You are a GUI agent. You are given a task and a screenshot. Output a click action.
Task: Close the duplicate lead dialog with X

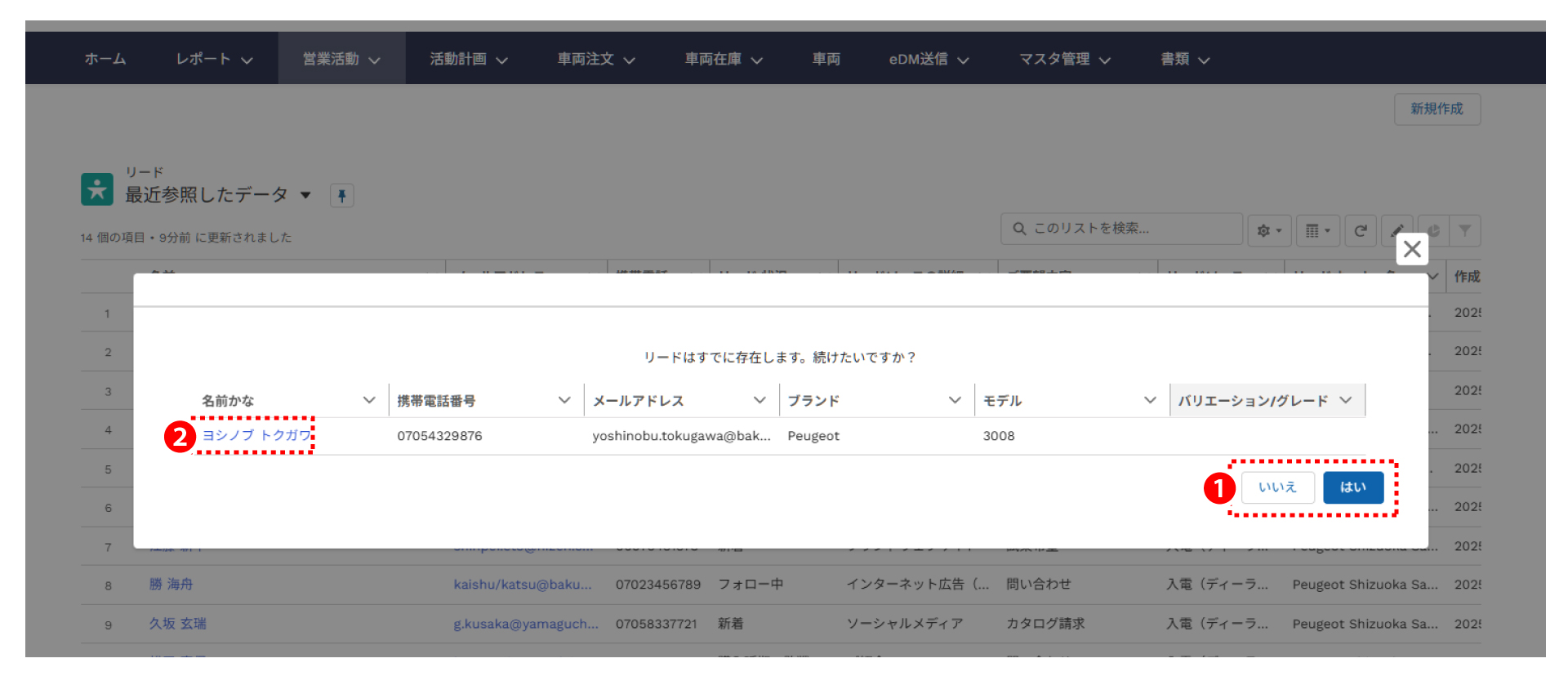[x=1412, y=250]
